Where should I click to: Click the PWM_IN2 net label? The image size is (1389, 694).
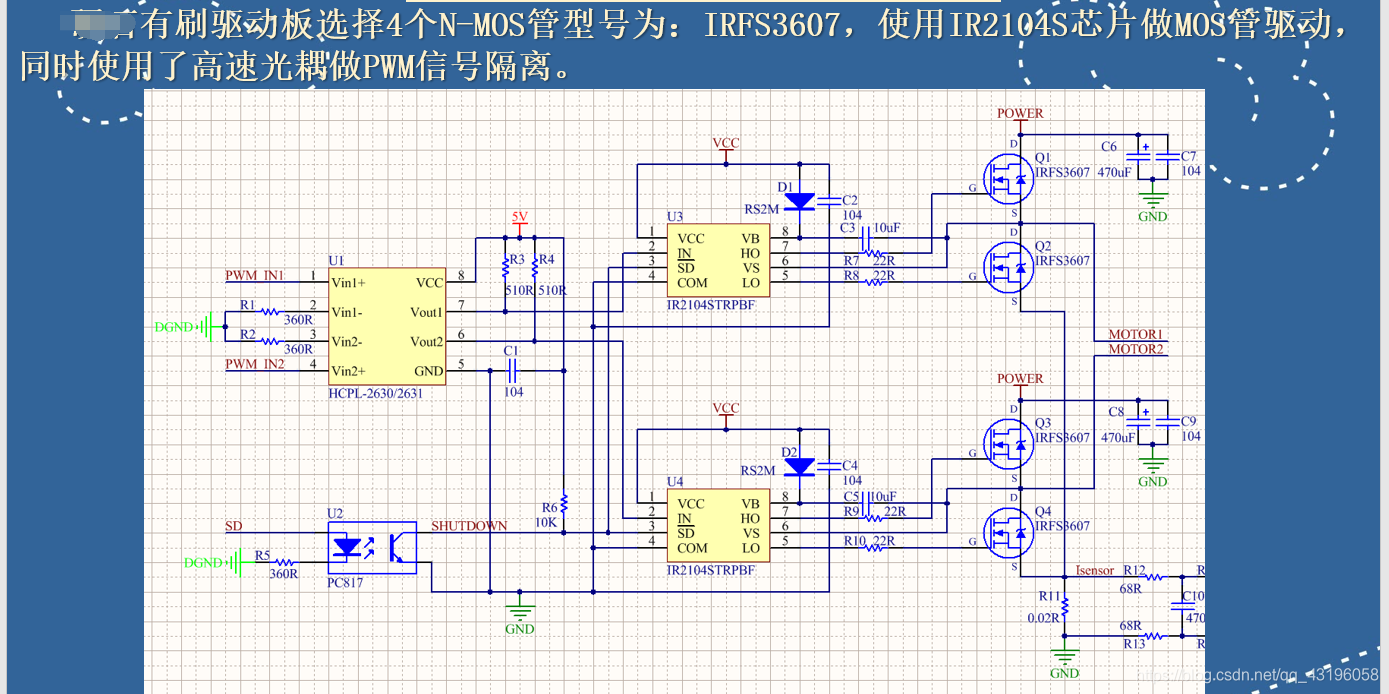[255, 364]
